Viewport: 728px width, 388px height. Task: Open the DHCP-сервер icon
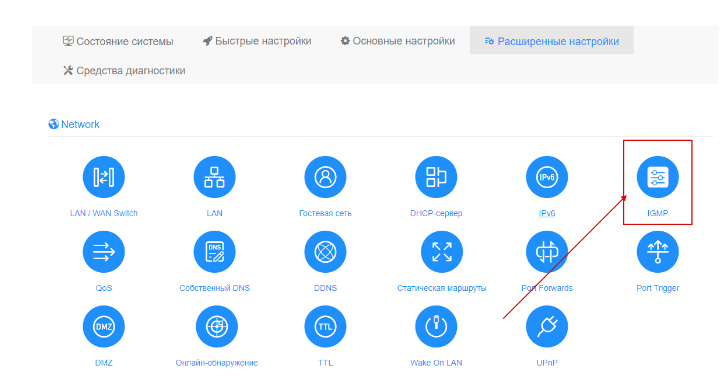[x=436, y=177]
